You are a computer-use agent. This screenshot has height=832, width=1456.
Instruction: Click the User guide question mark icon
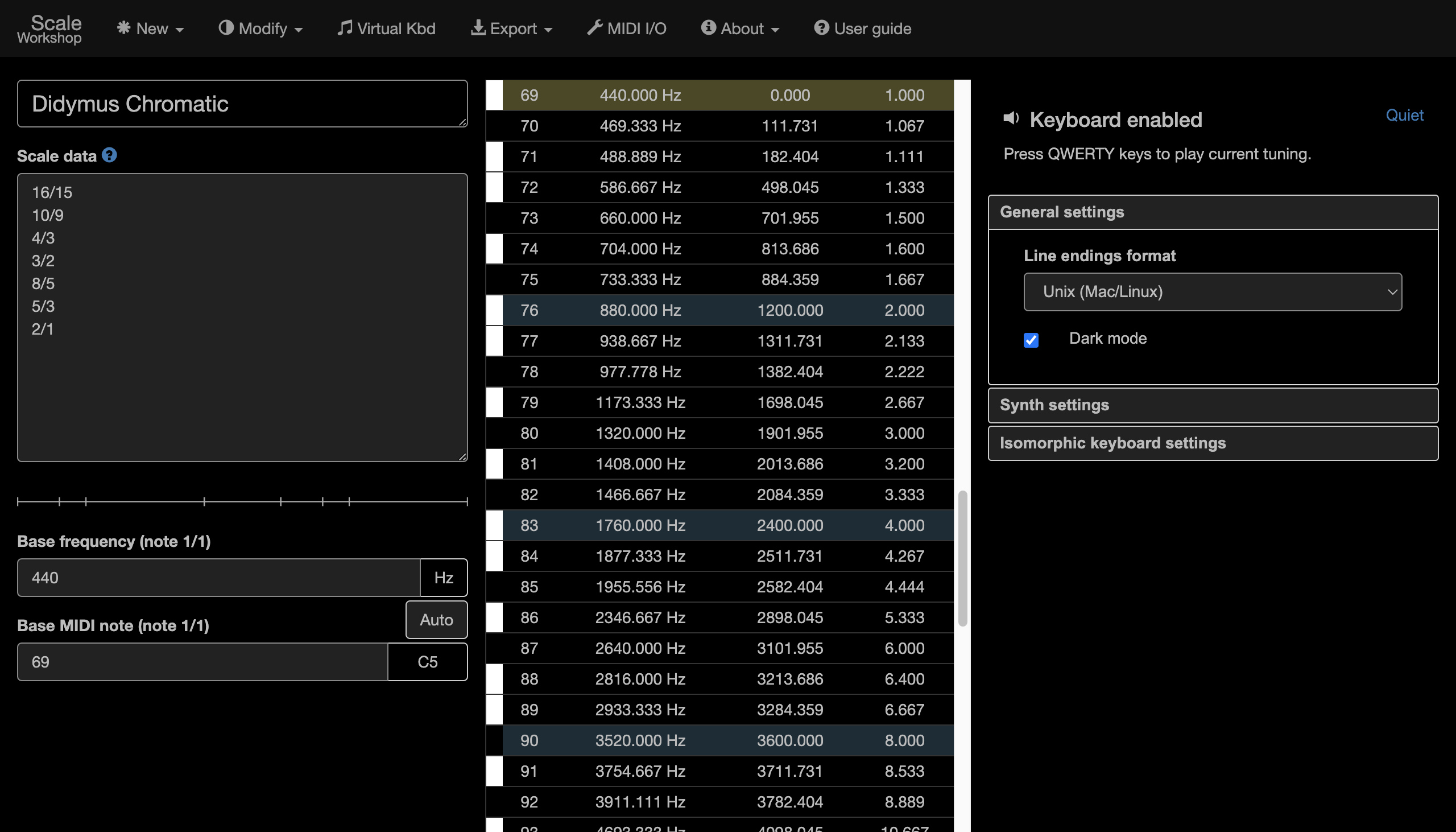[822, 27]
